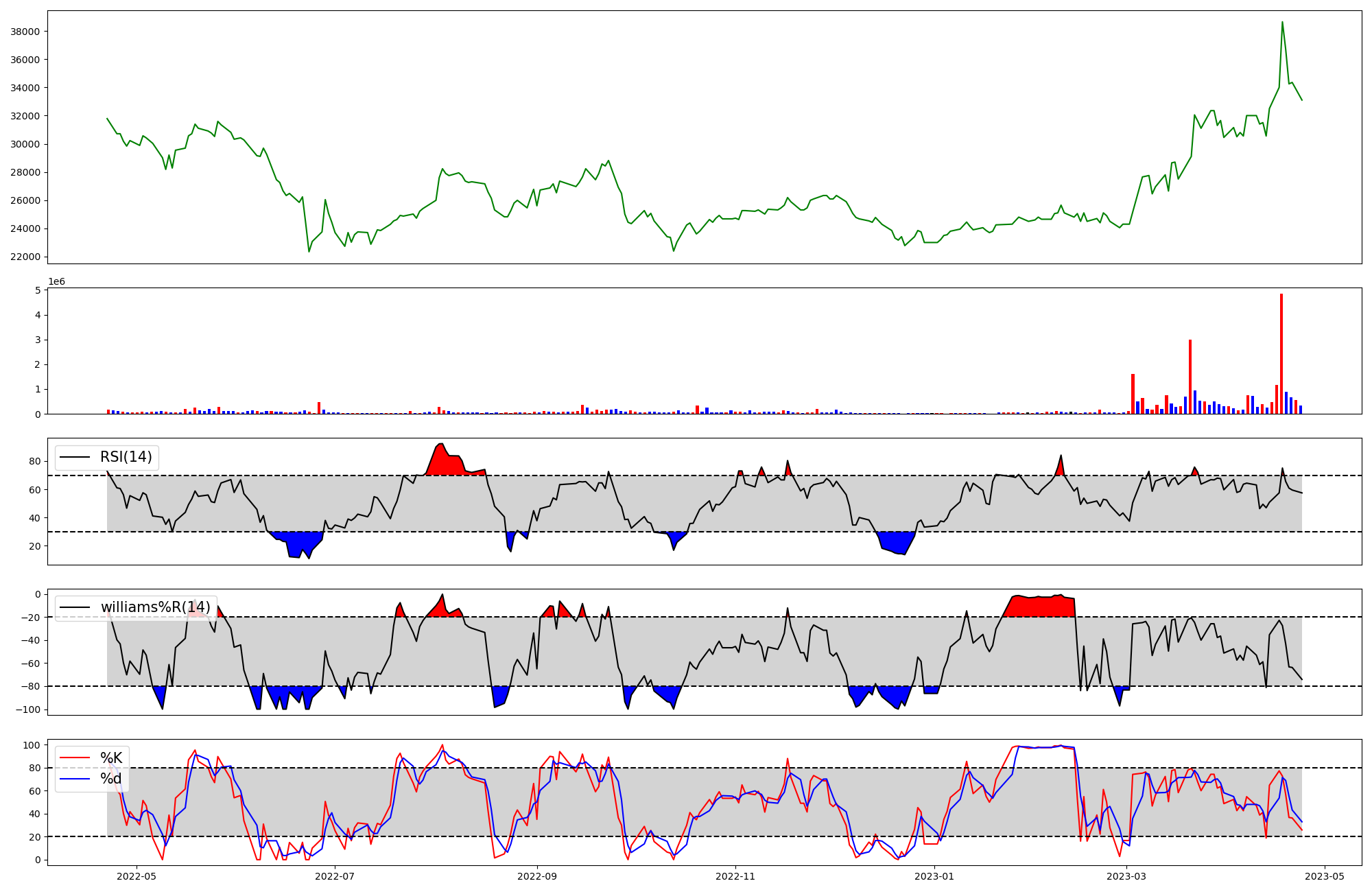Screen dimensions: 1372x892
Task: Click the red %K legend line sample
Action: pos(75,758)
